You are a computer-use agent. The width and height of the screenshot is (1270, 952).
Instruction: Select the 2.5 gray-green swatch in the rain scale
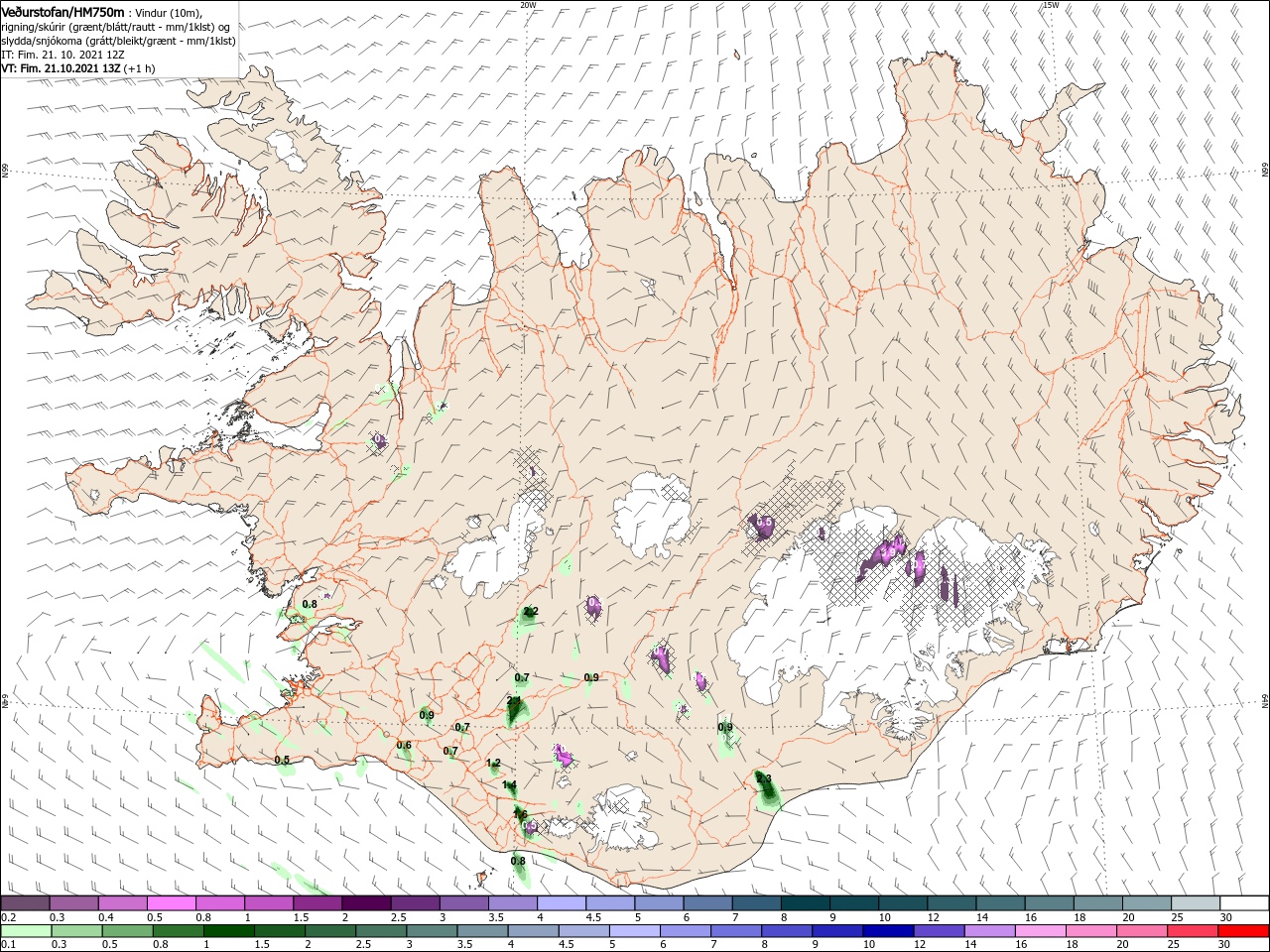[381, 931]
